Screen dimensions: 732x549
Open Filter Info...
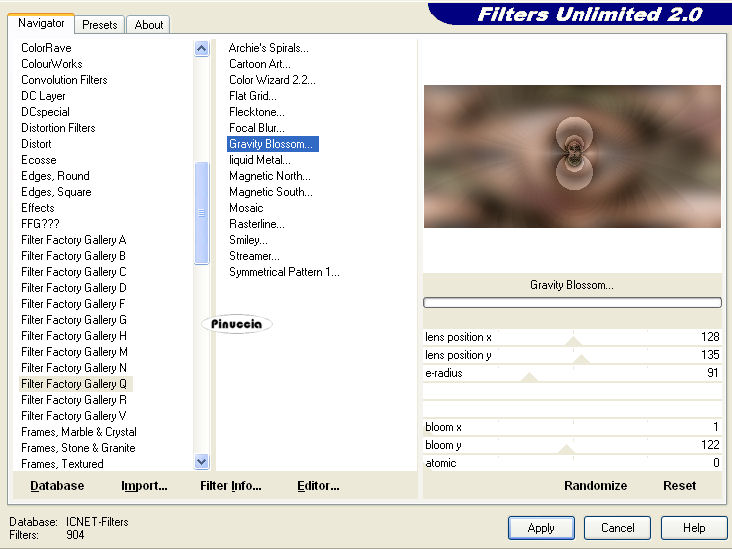[x=231, y=486]
